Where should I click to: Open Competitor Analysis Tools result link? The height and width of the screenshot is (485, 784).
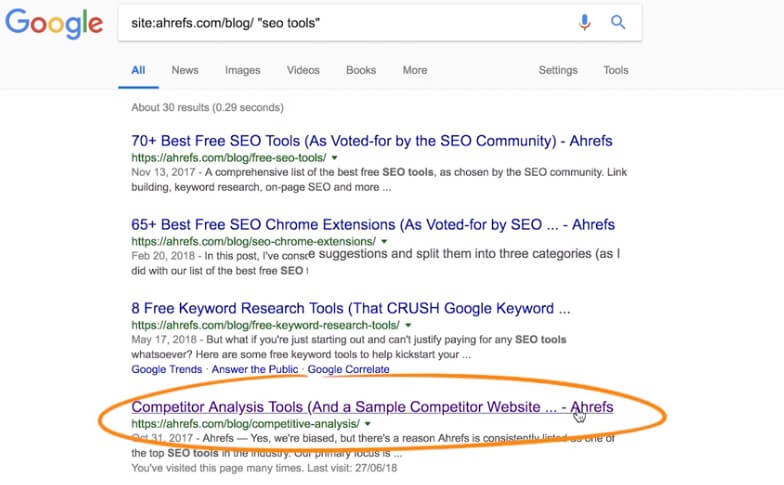(x=372, y=407)
